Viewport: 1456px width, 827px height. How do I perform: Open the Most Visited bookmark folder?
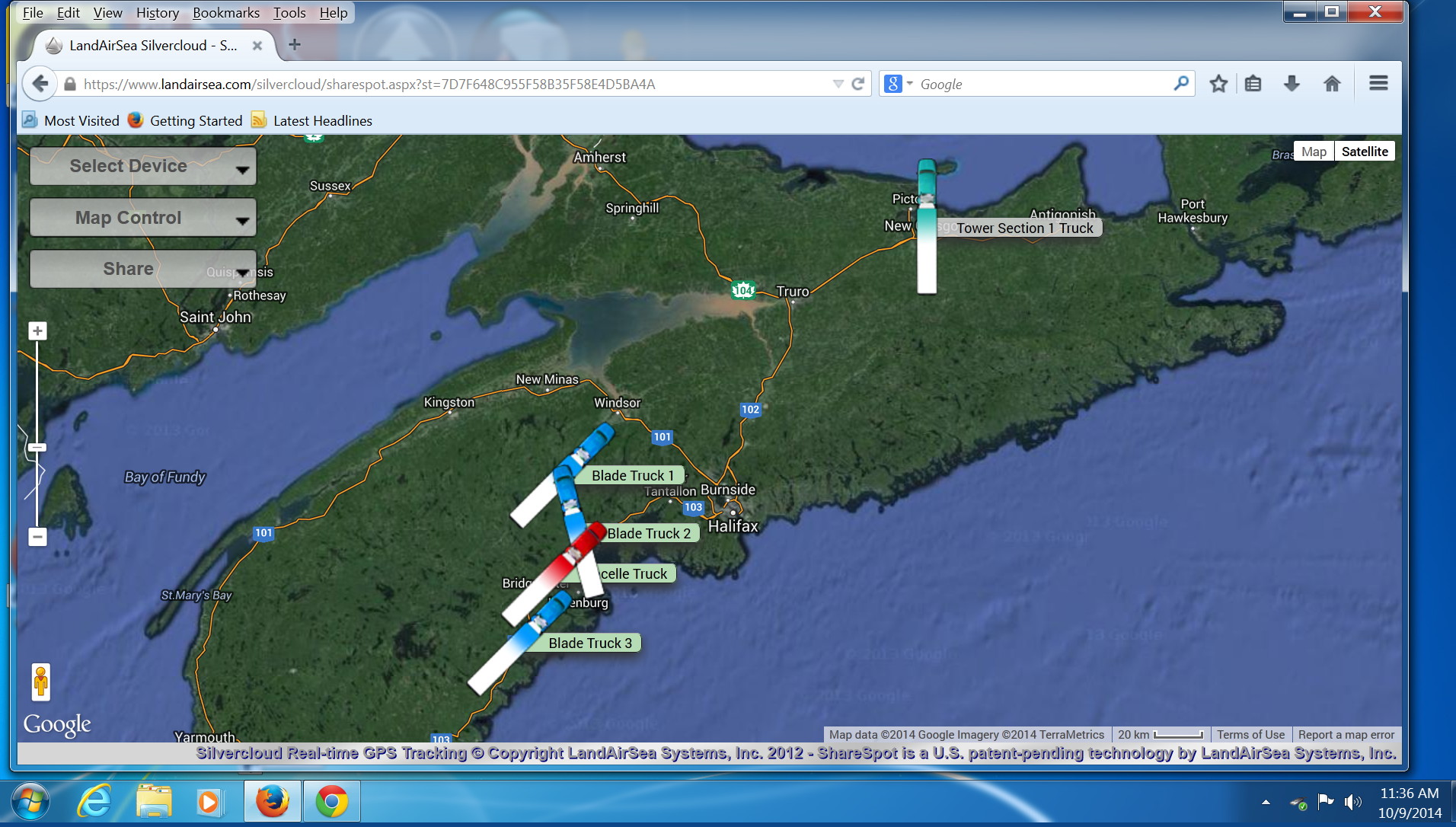(71, 120)
